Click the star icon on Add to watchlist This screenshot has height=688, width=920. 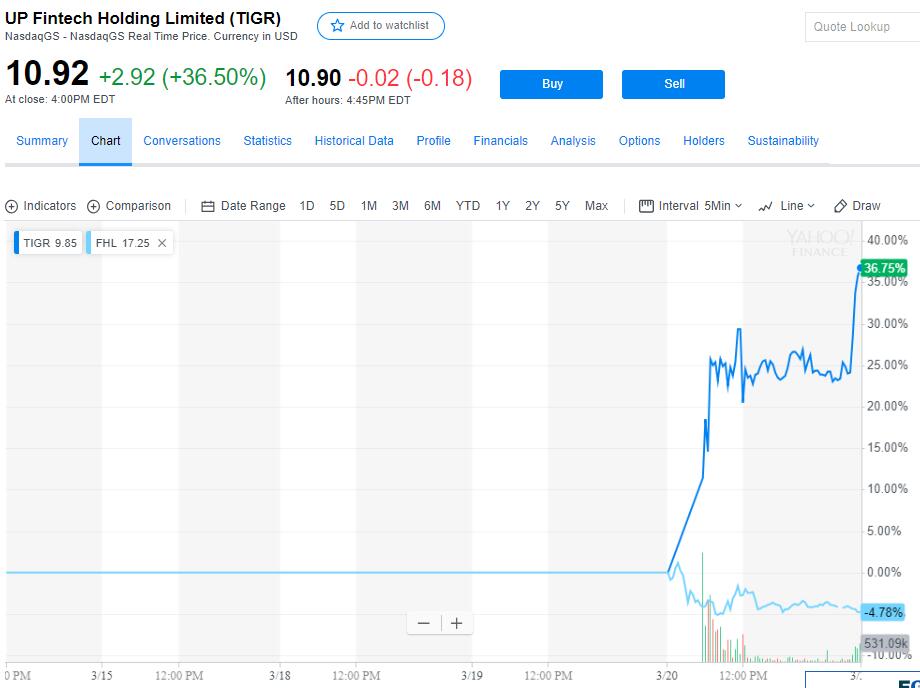[x=337, y=26]
